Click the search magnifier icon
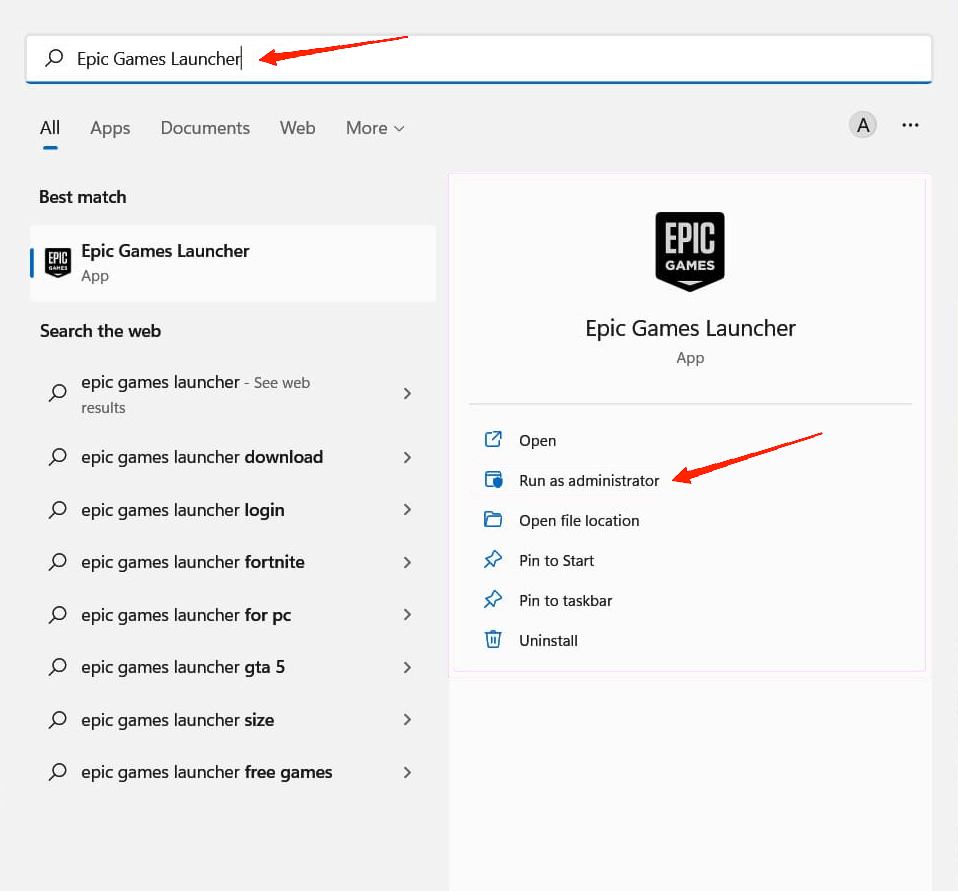Screen dimensions: 958x891 [x=53, y=58]
